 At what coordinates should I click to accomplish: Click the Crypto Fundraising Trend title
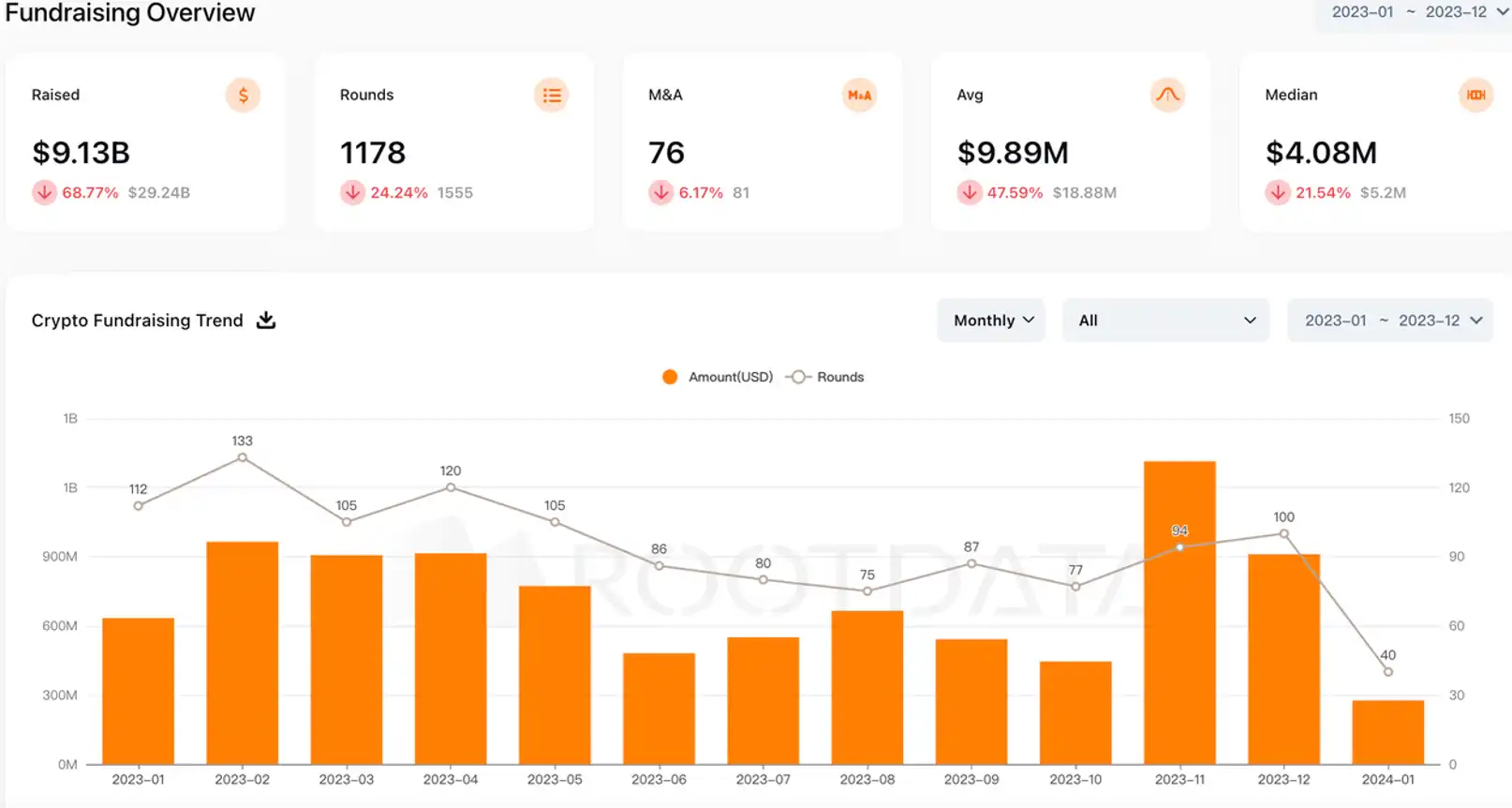138,321
